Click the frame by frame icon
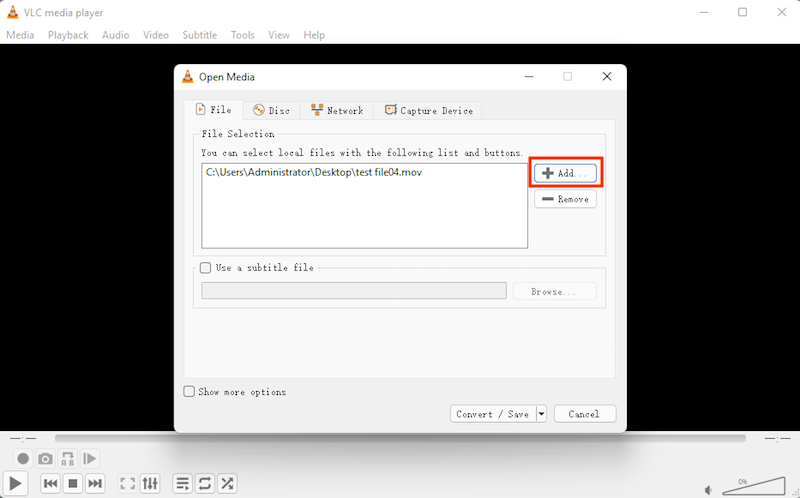The image size is (800, 498). pos(90,459)
